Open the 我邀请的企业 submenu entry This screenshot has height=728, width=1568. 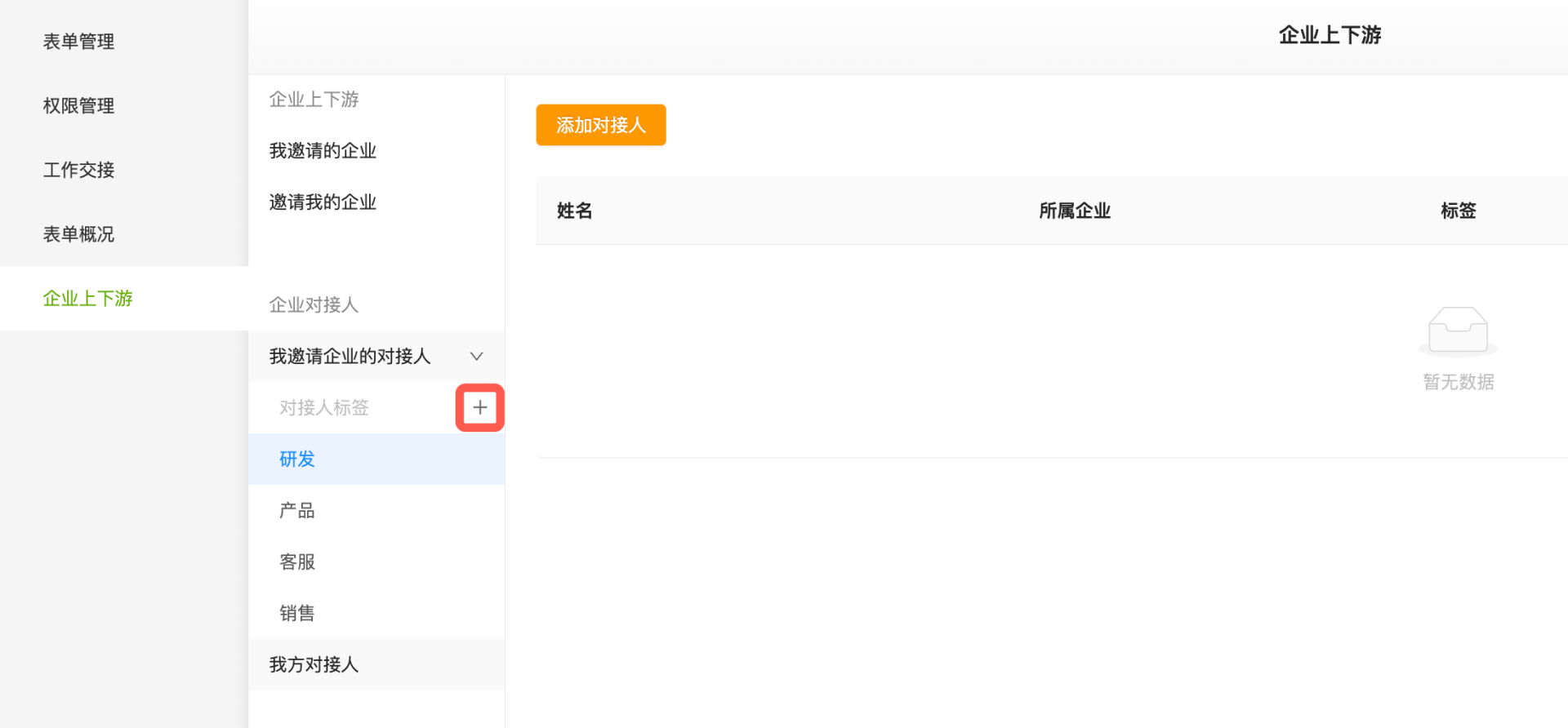click(323, 151)
